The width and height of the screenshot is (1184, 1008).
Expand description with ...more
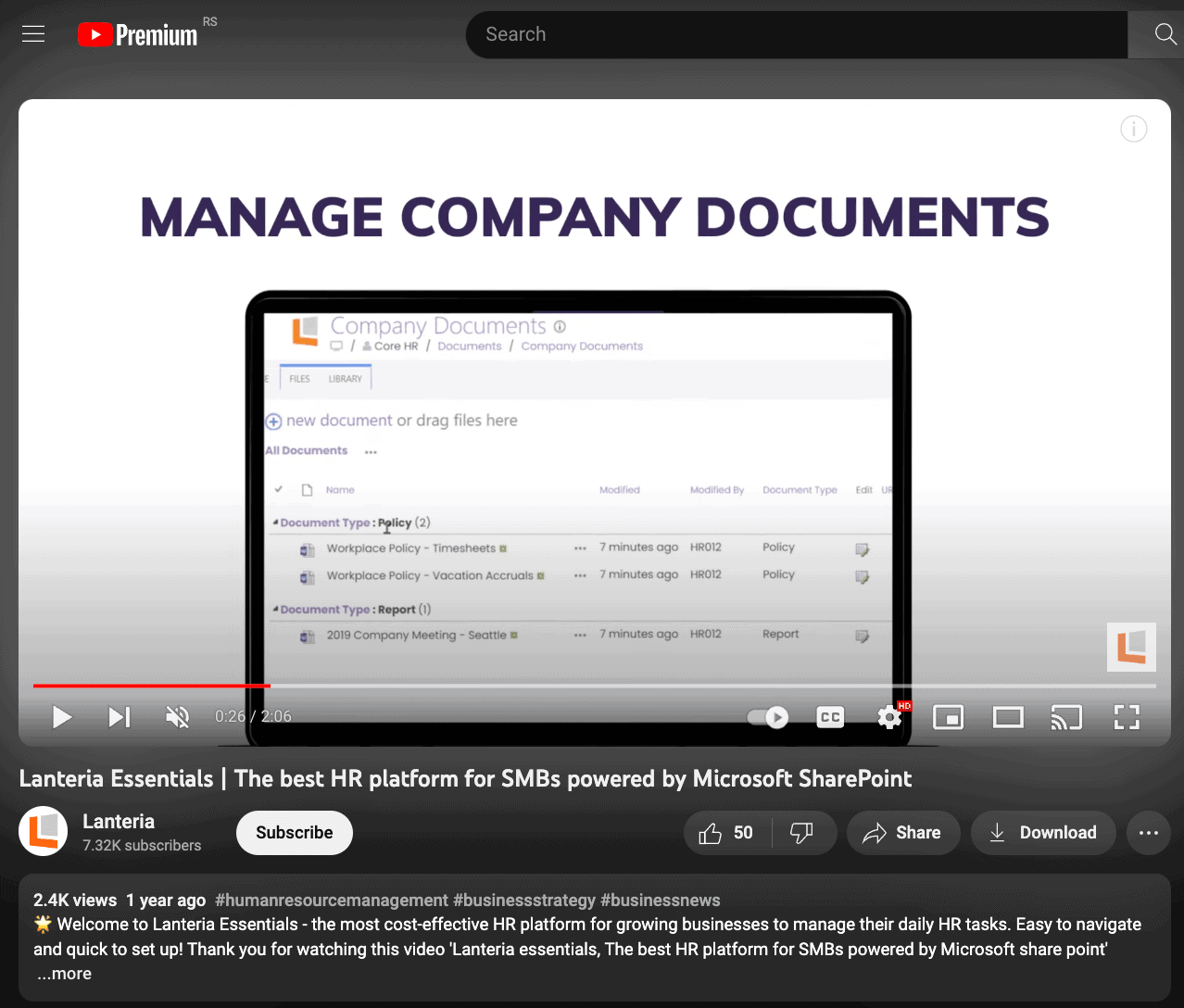[65, 974]
